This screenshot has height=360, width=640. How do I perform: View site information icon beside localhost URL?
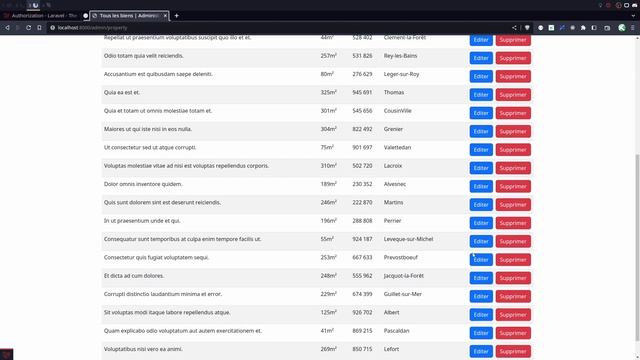[52, 28]
